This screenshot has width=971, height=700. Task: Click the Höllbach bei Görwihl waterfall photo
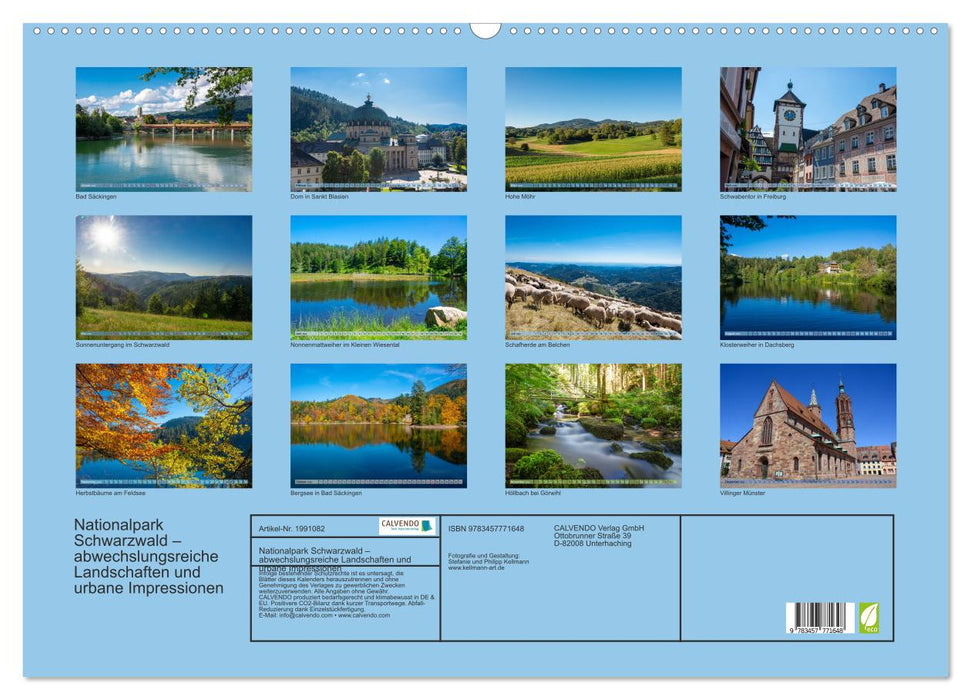tap(593, 425)
